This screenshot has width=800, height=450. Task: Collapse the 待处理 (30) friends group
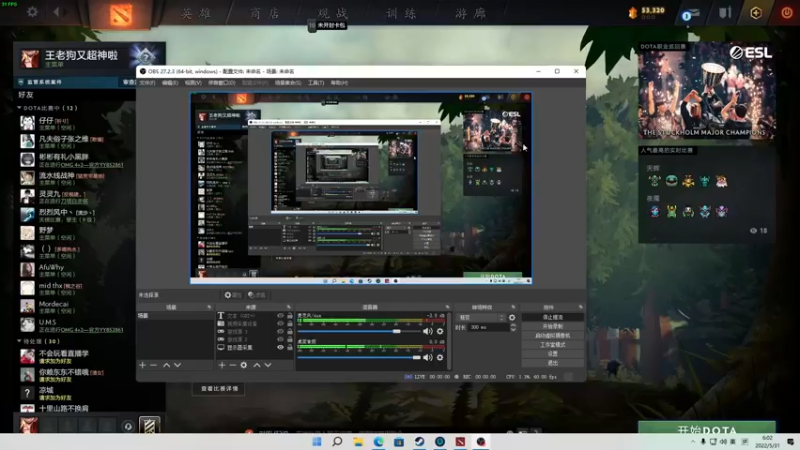point(19,341)
